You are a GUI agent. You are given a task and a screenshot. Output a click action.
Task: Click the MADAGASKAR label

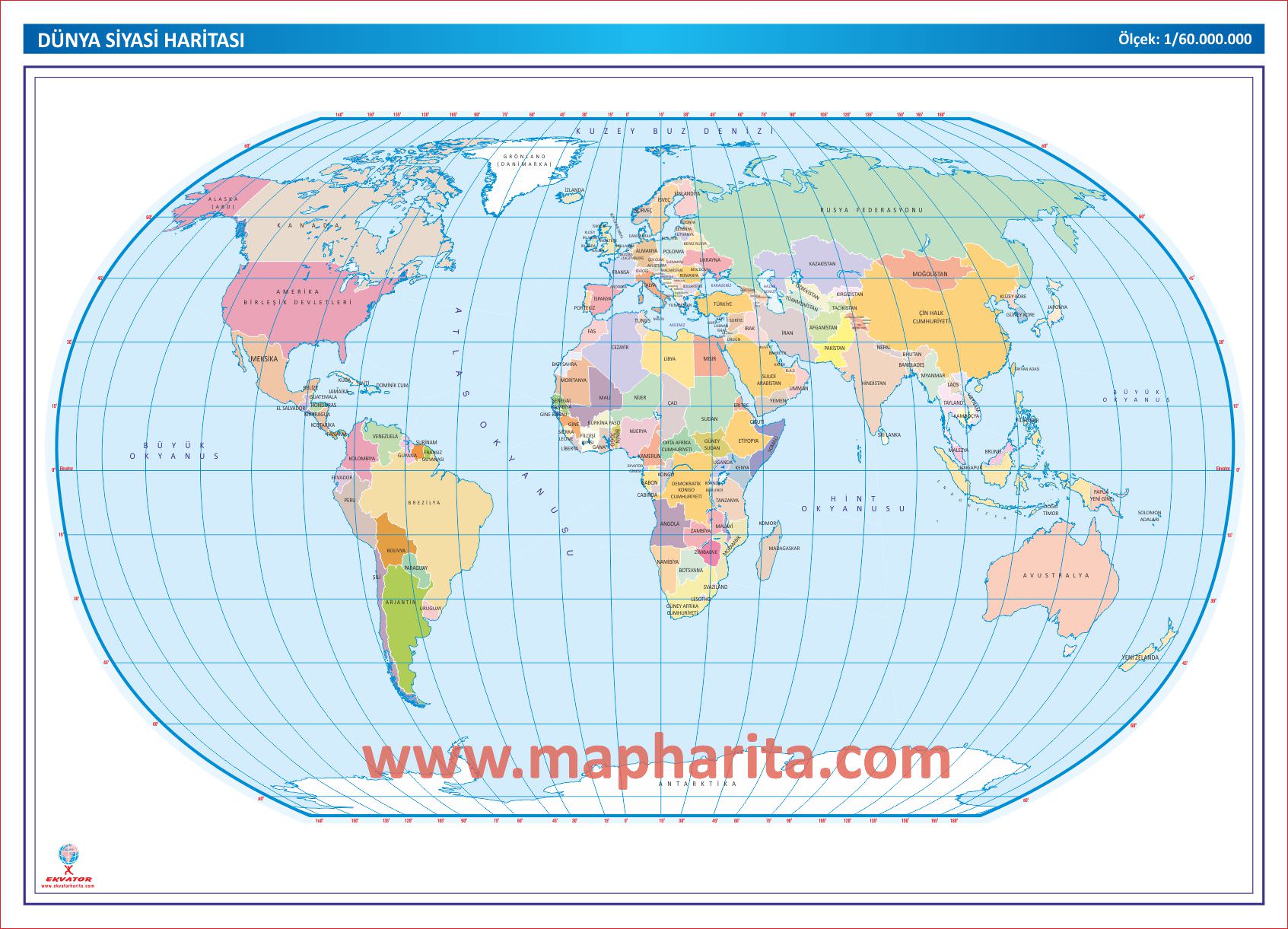pyautogui.click(x=784, y=548)
